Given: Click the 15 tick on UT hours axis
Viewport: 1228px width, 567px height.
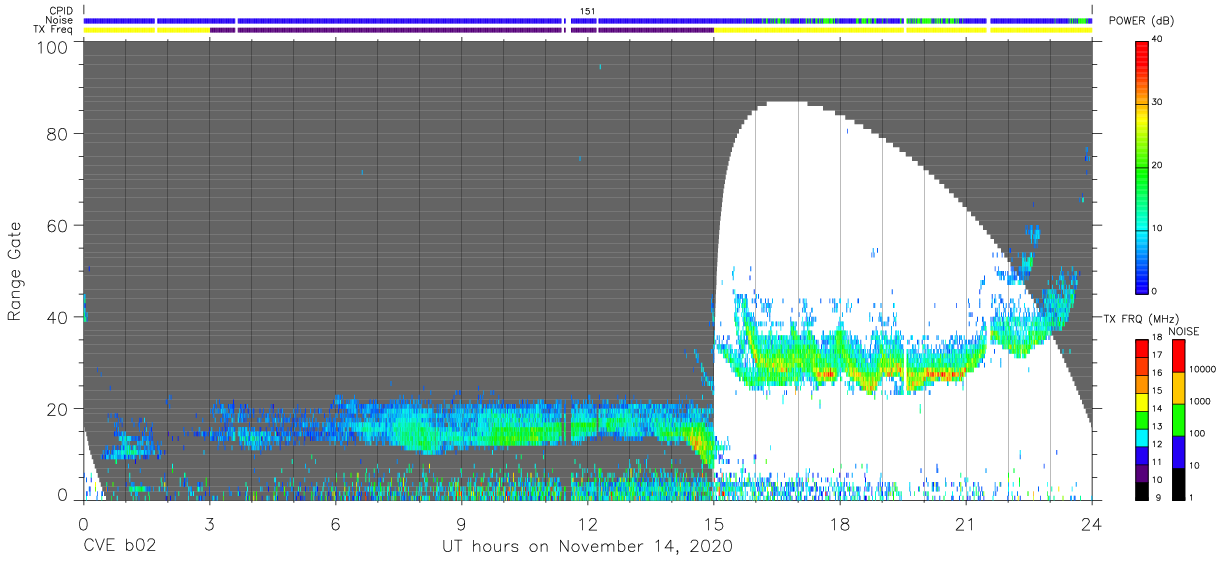Looking at the screenshot, I should click(x=714, y=523).
